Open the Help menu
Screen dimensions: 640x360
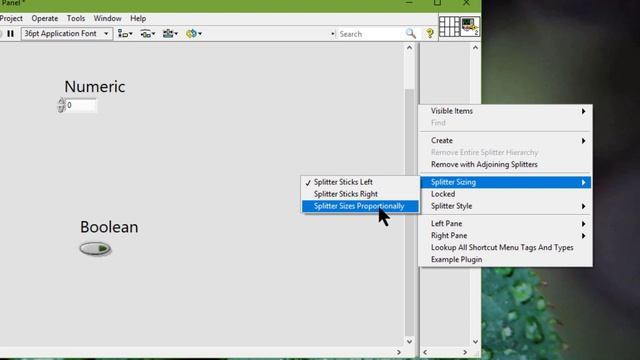(x=138, y=18)
